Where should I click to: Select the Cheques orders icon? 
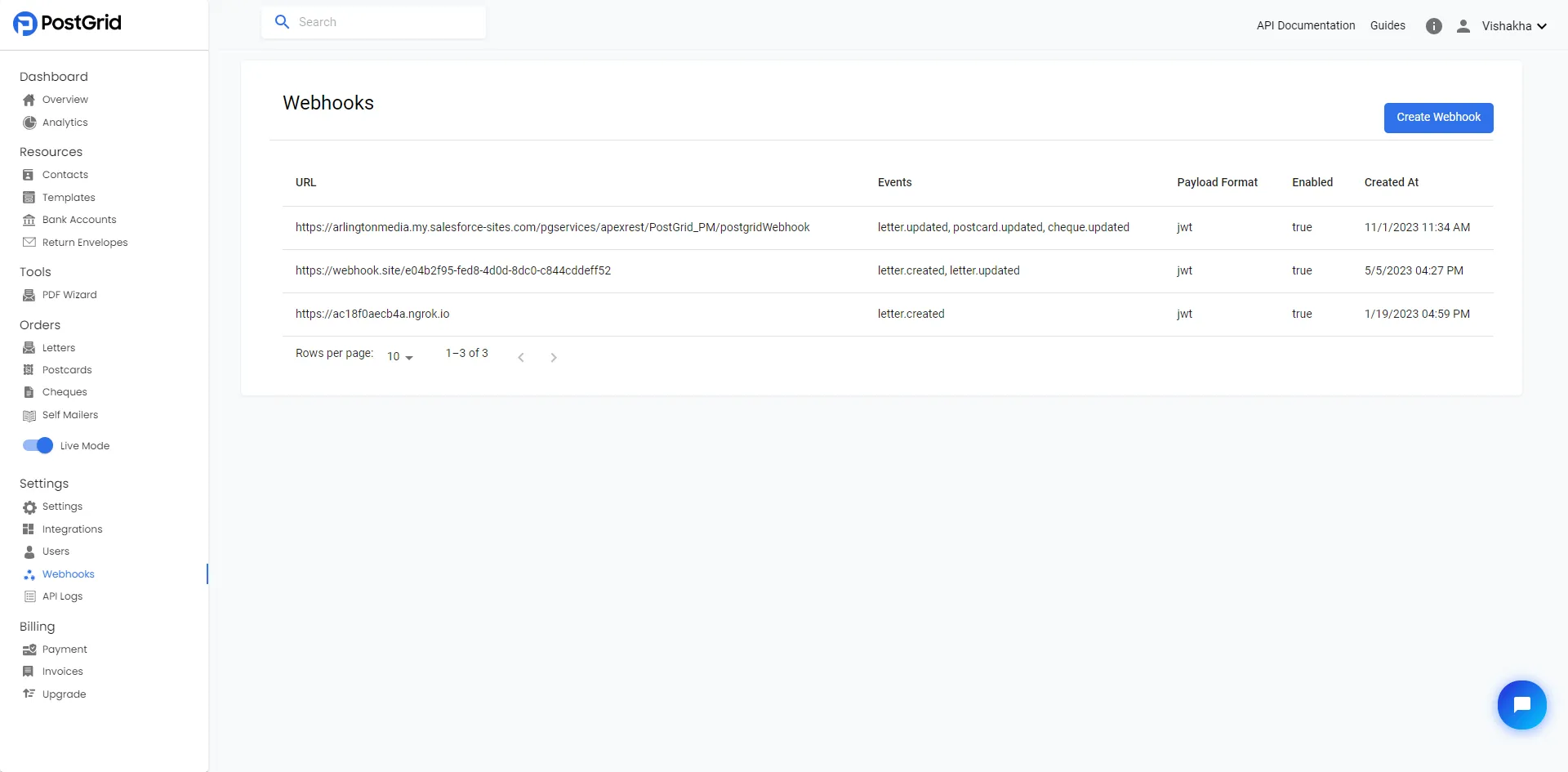point(28,391)
